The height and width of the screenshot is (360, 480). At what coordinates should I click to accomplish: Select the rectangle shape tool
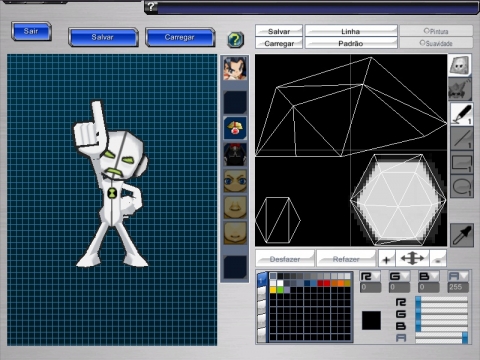[x=461, y=163]
